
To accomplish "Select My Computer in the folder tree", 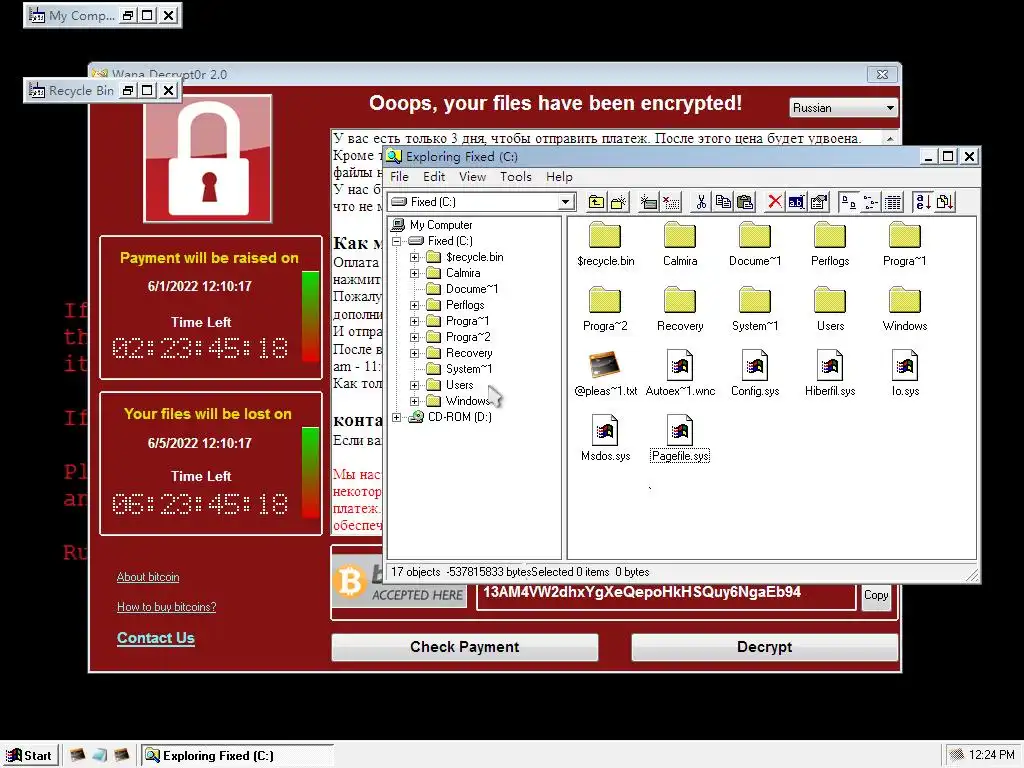I will coord(441,225).
